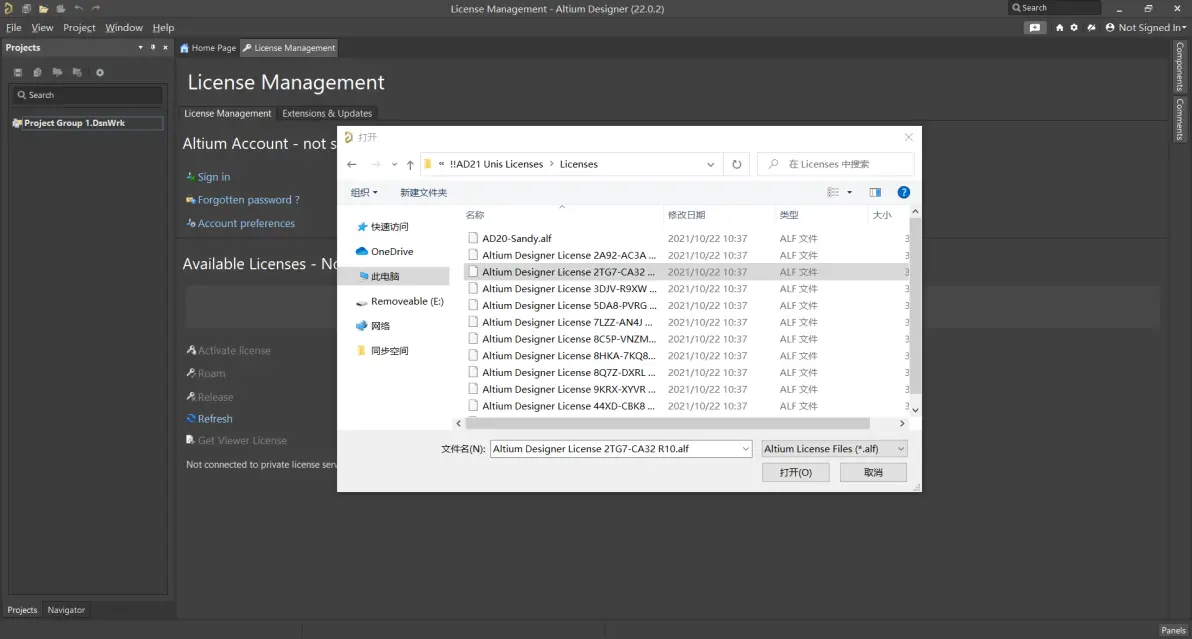1192x639 pixels.
Task: Select 此电脑 in the navigation pane
Action: point(385,277)
